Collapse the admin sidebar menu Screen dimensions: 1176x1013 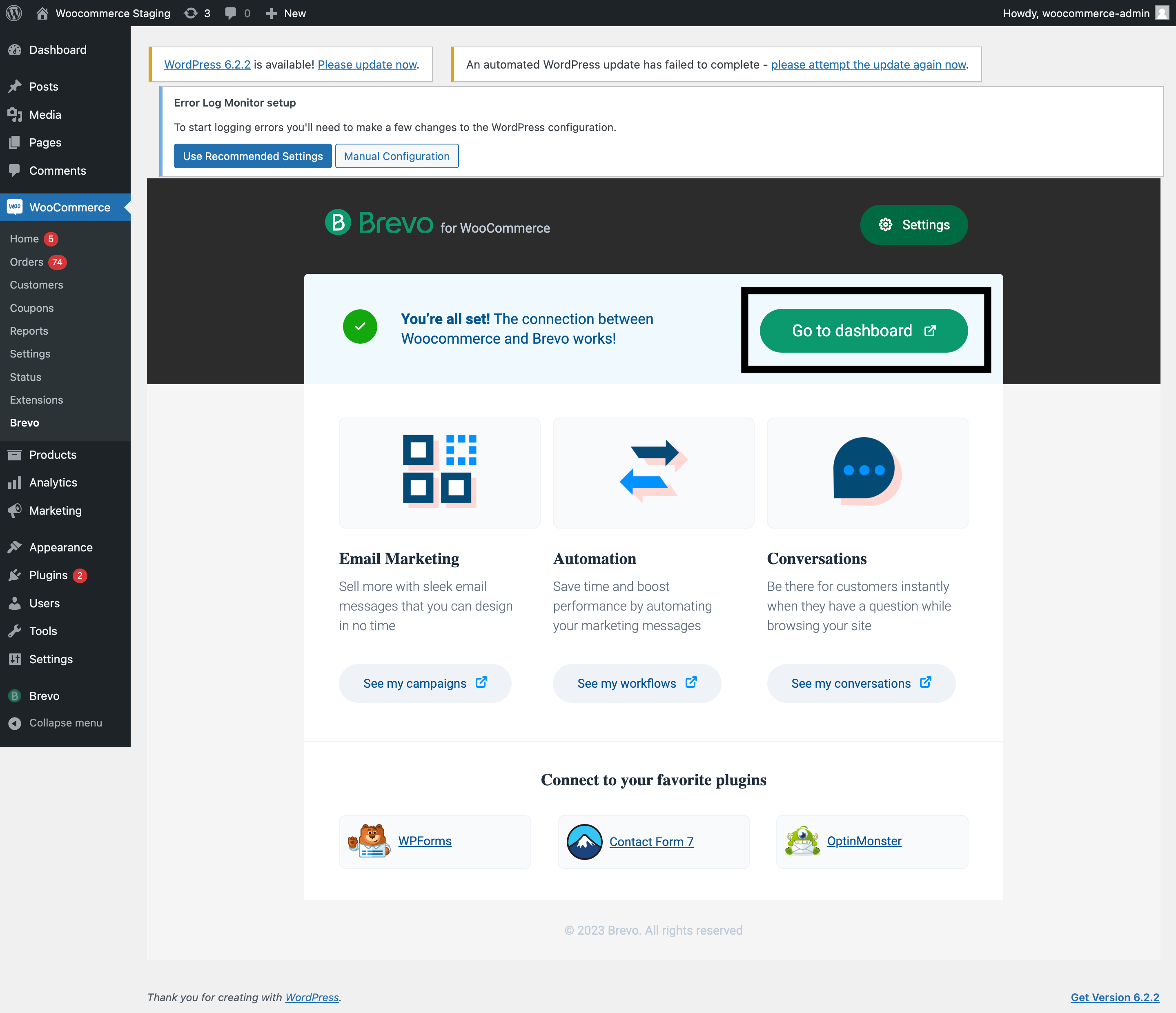click(x=57, y=722)
